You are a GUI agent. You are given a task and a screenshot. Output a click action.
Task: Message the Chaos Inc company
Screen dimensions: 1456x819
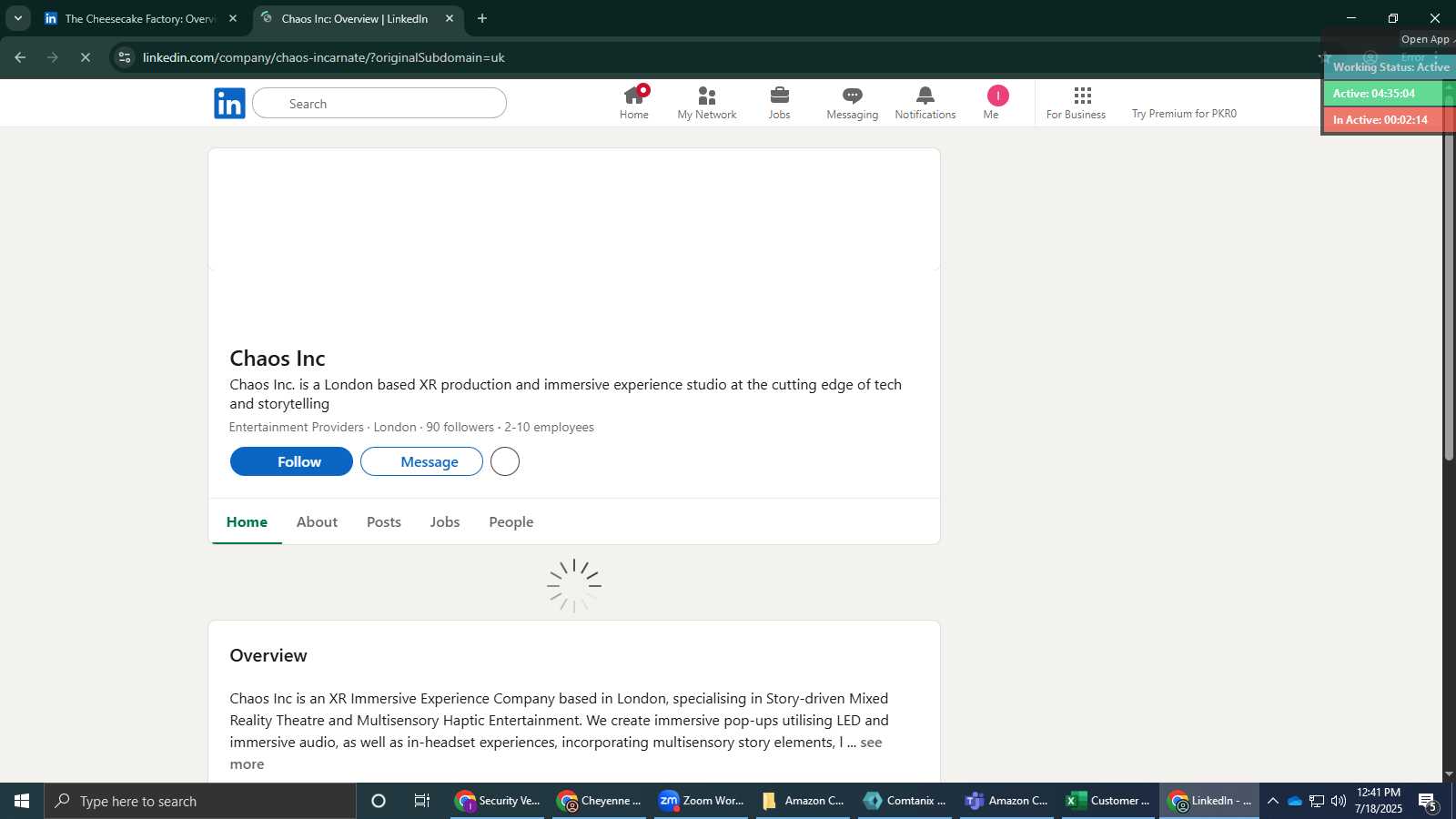pos(421,461)
